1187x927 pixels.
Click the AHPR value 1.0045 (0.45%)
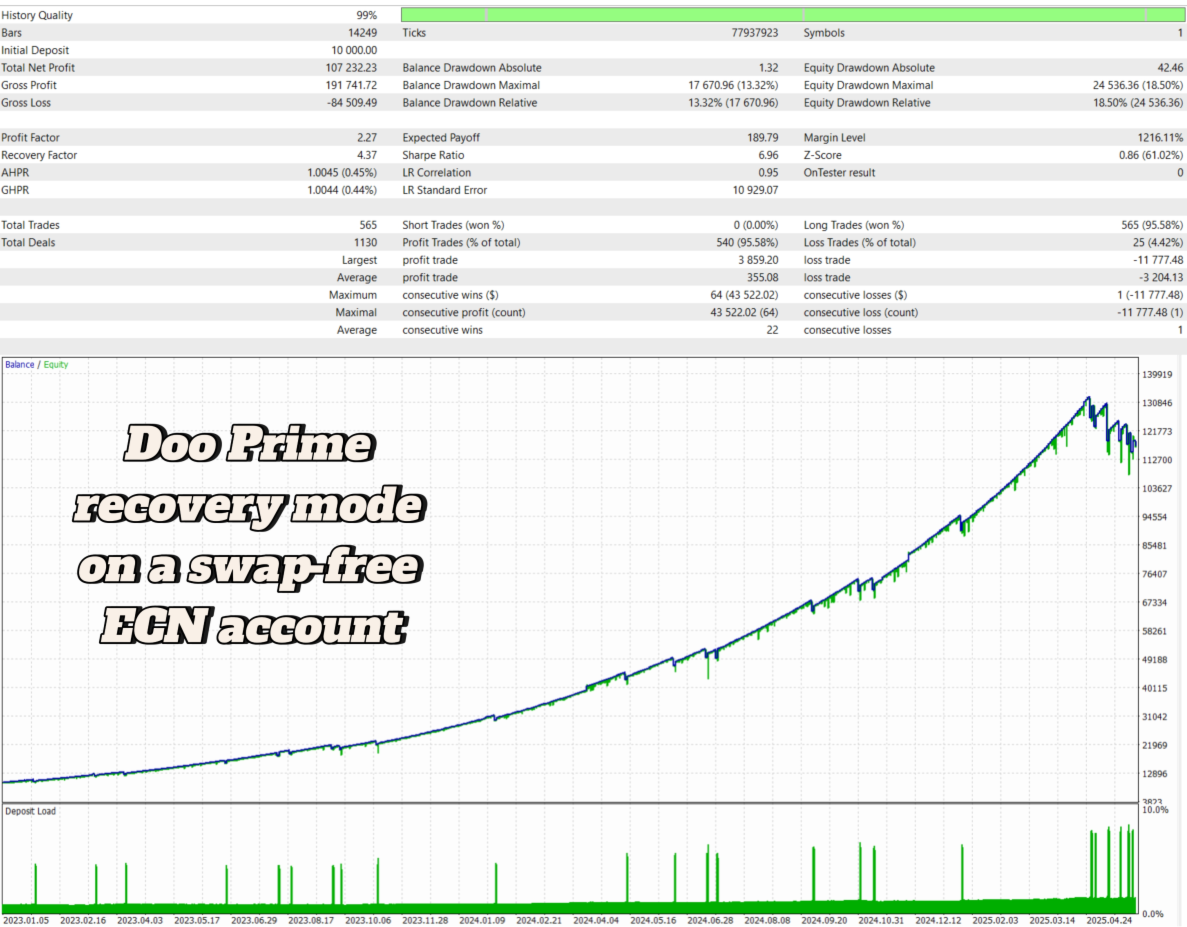click(342, 172)
